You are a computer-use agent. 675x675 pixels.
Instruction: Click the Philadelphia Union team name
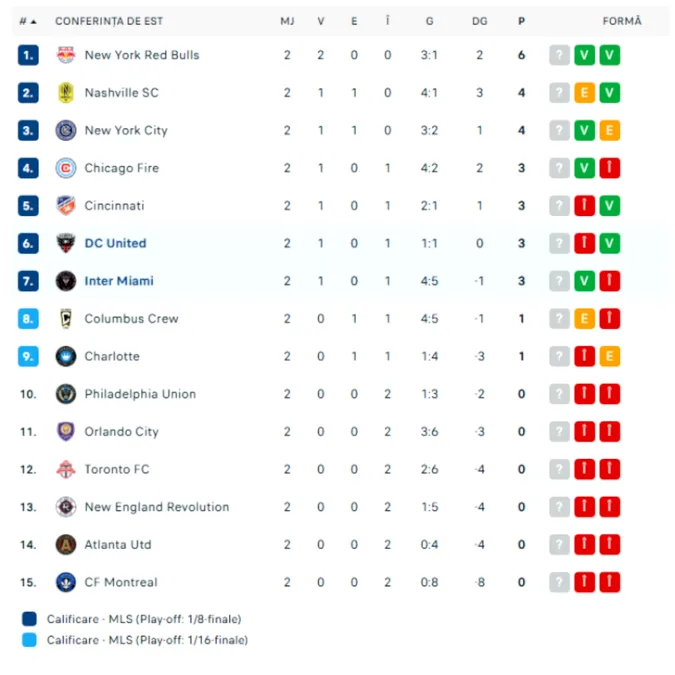click(x=140, y=394)
